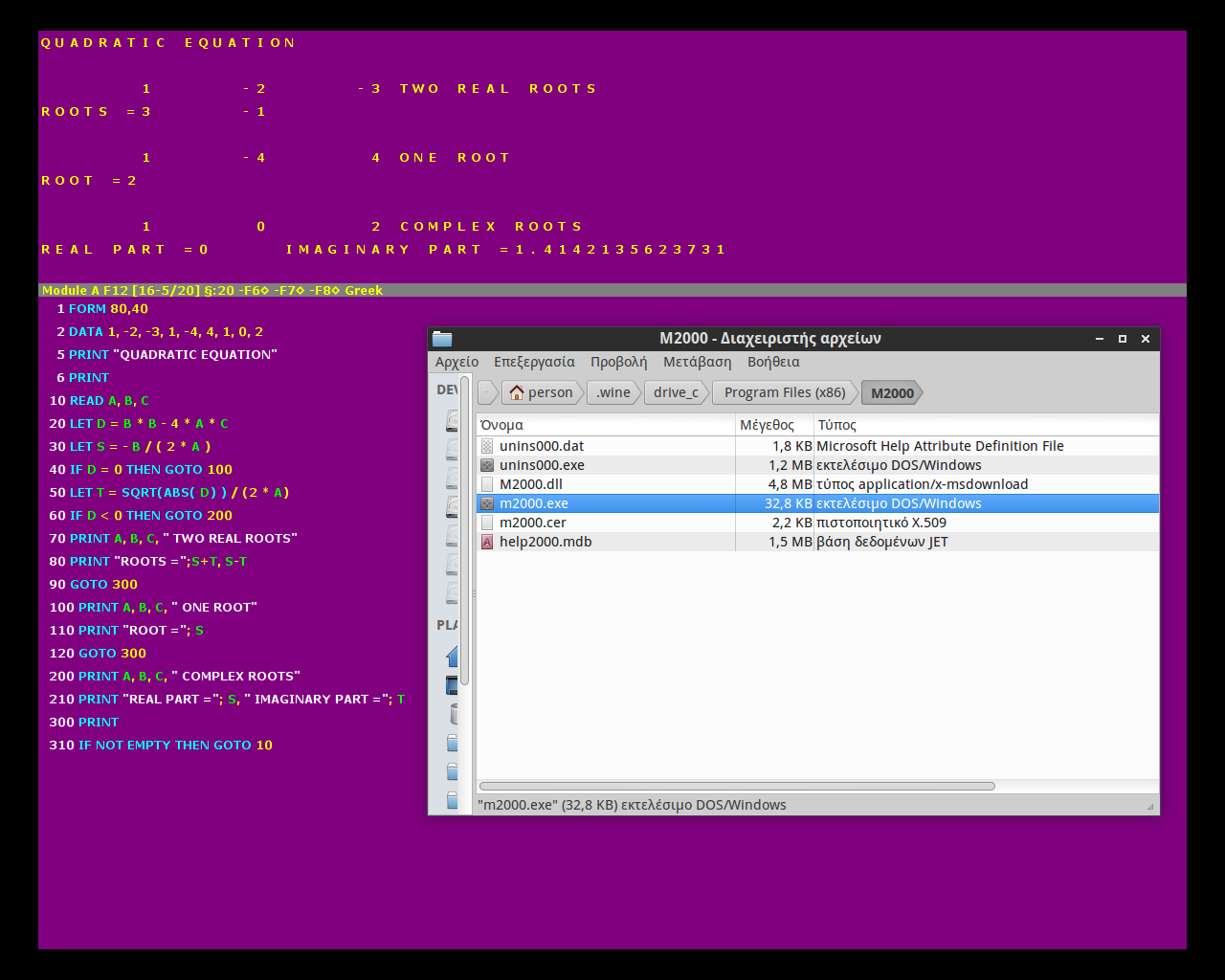Select the file named m2000.exe
The width and height of the screenshot is (1225, 980).
point(534,503)
